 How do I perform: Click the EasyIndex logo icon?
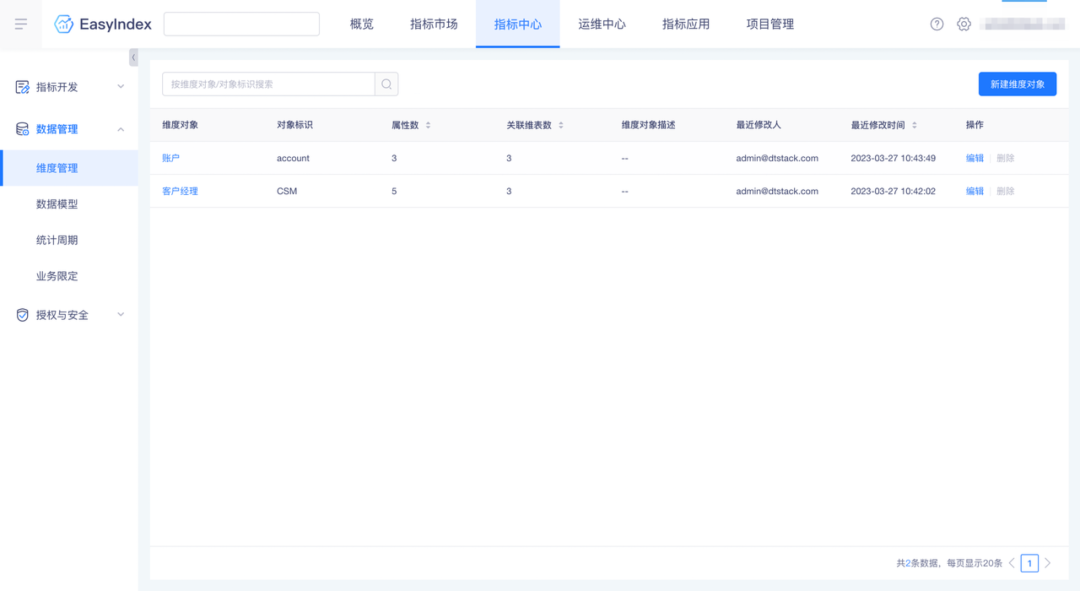64,24
